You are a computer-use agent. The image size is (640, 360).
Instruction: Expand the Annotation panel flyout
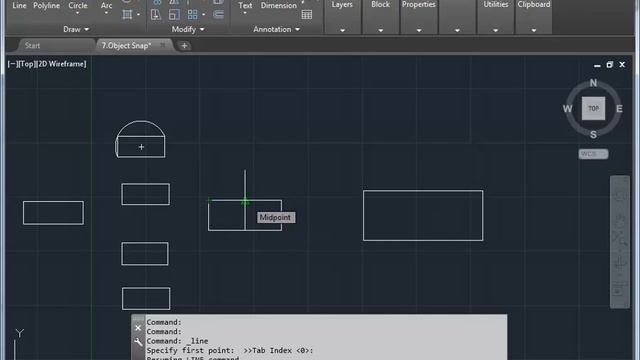click(x=276, y=29)
